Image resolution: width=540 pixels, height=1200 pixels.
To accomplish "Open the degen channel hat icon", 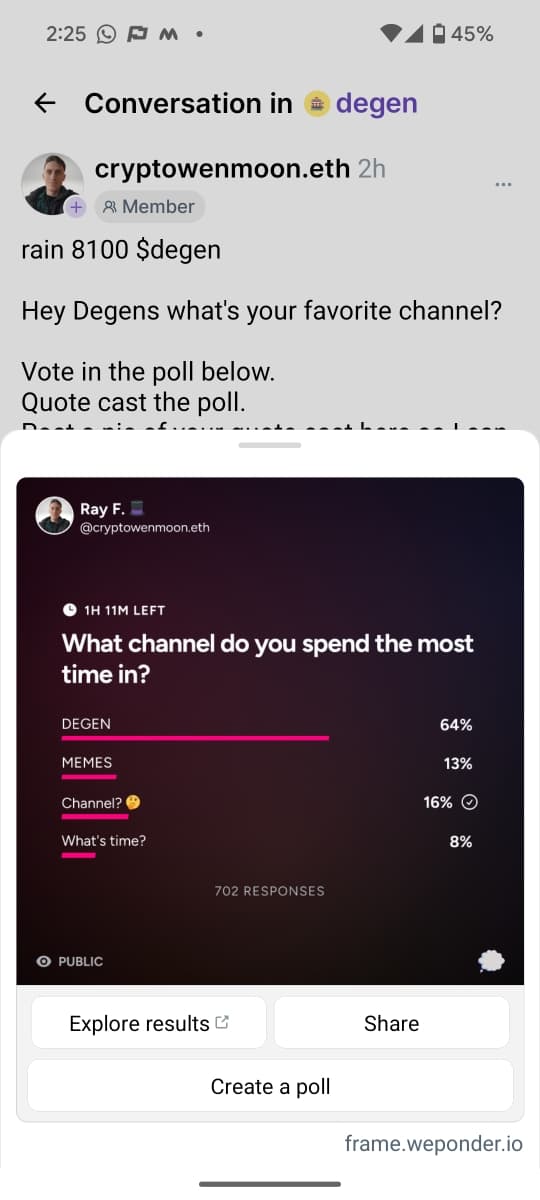I will coord(317,103).
